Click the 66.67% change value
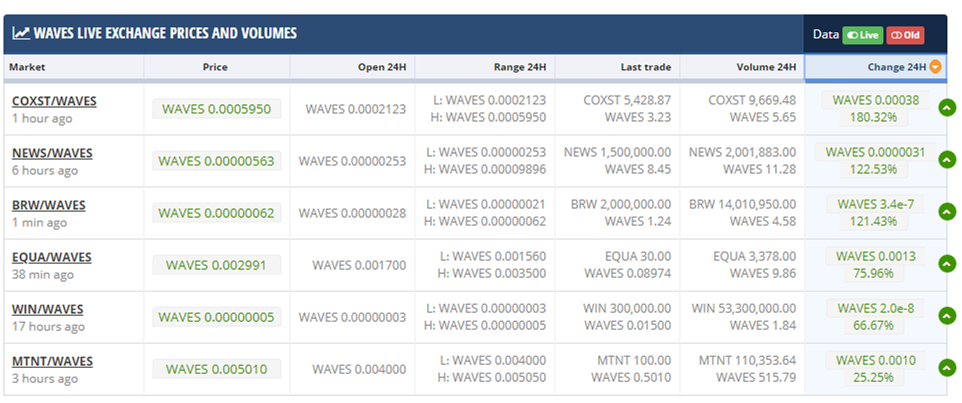This screenshot has width=962, height=403. pyautogui.click(x=873, y=326)
